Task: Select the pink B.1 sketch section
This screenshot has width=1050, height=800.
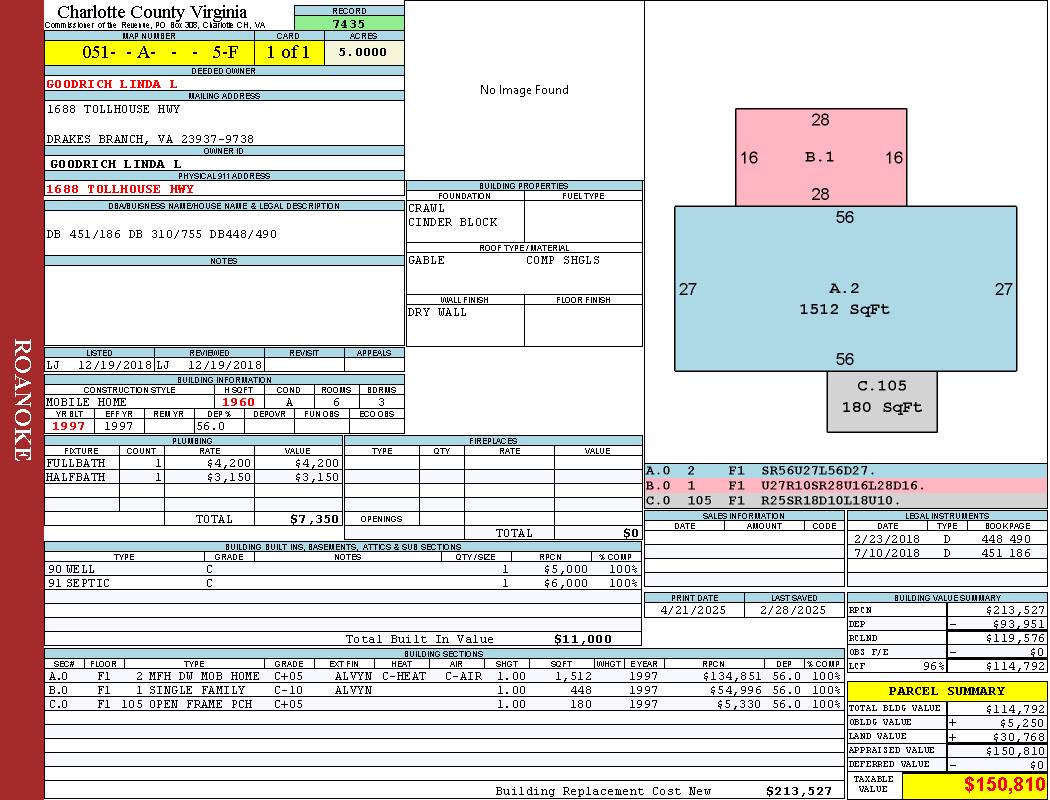Action: tap(820, 157)
